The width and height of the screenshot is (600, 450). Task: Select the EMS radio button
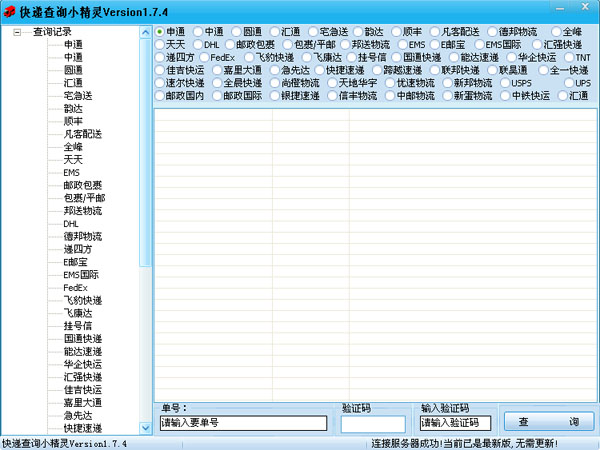tap(403, 45)
